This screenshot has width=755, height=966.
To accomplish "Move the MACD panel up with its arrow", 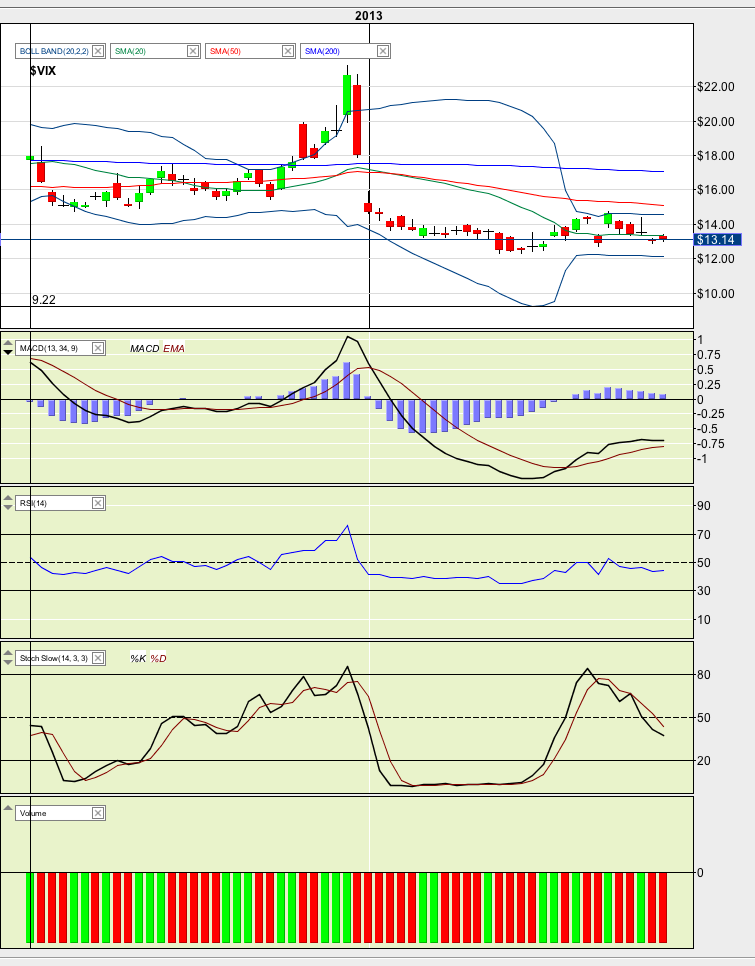I will (8, 344).
